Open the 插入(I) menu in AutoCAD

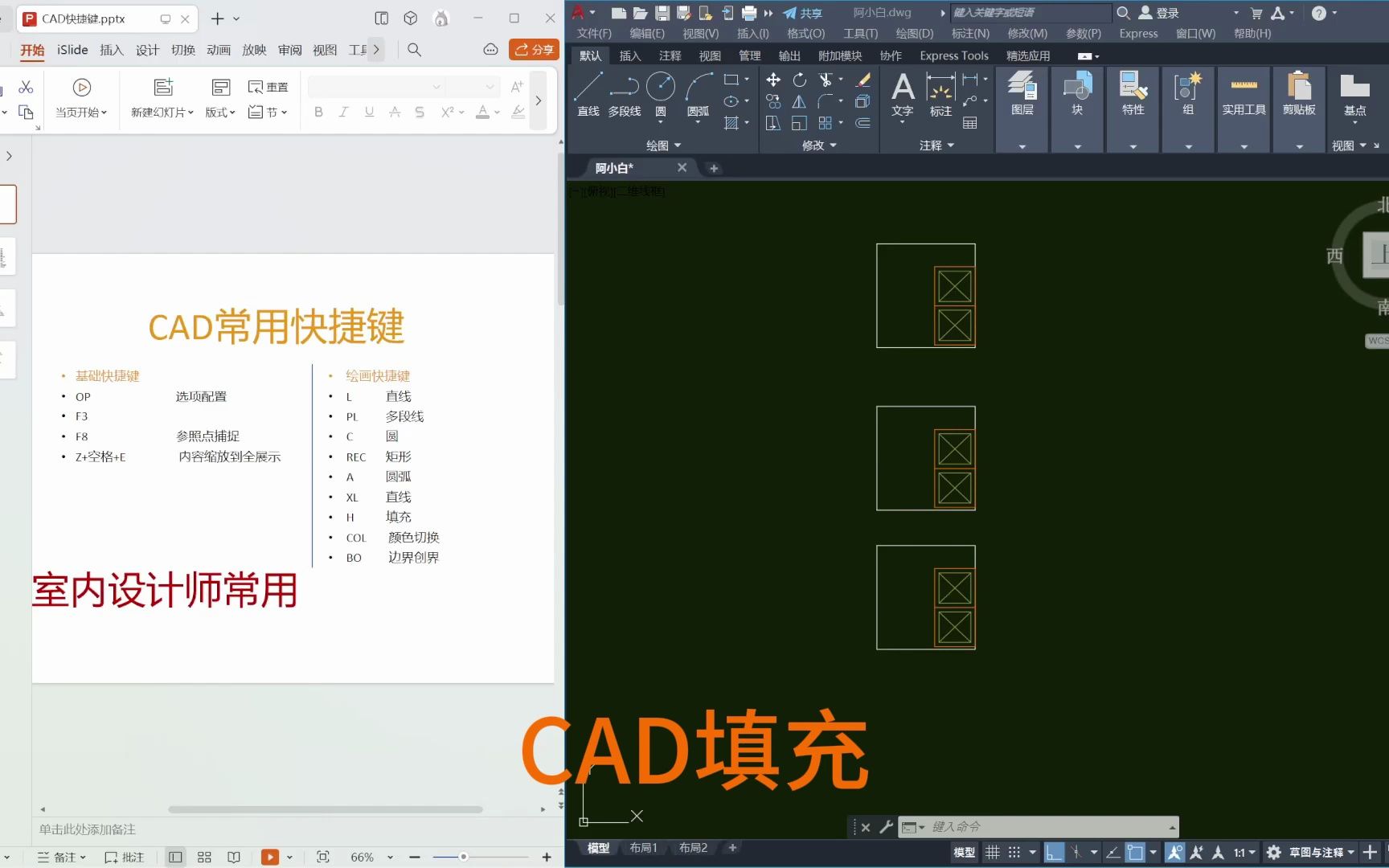[x=752, y=33]
